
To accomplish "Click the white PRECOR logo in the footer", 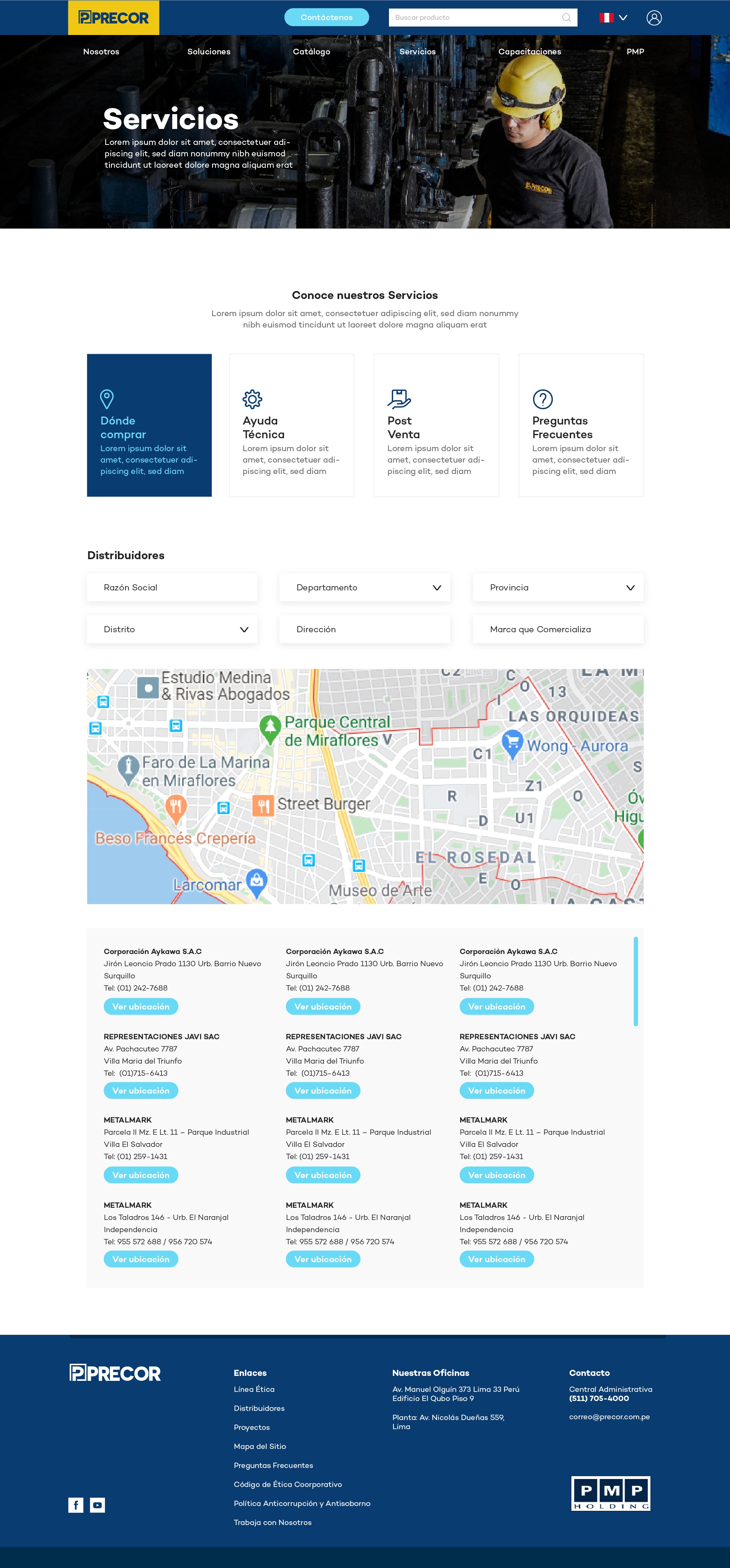I will [x=115, y=1372].
